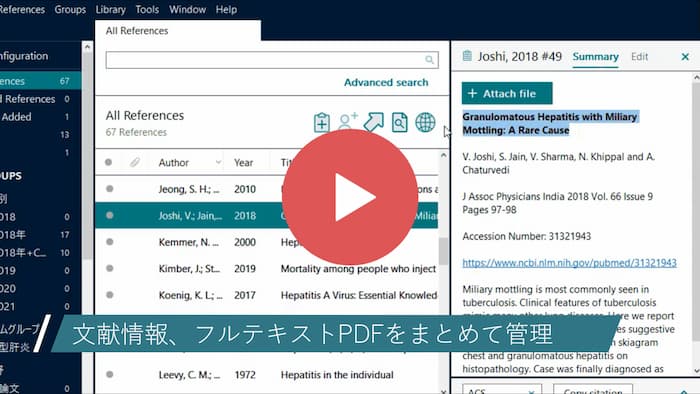Open the Author column sort dropdown arrow
Image resolution: width=700 pixels, height=394 pixels.
(218, 162)
